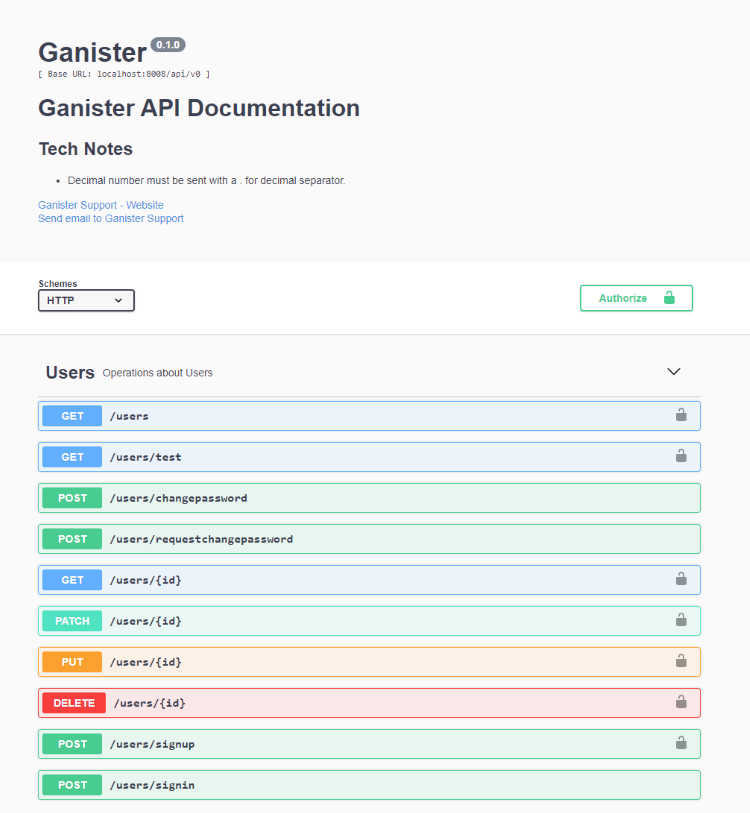Click lock icon on GET /users/test row
Image resolution: width=750 pixels, height=813 pixels.
pyautogui.click(x=681, y=456)
